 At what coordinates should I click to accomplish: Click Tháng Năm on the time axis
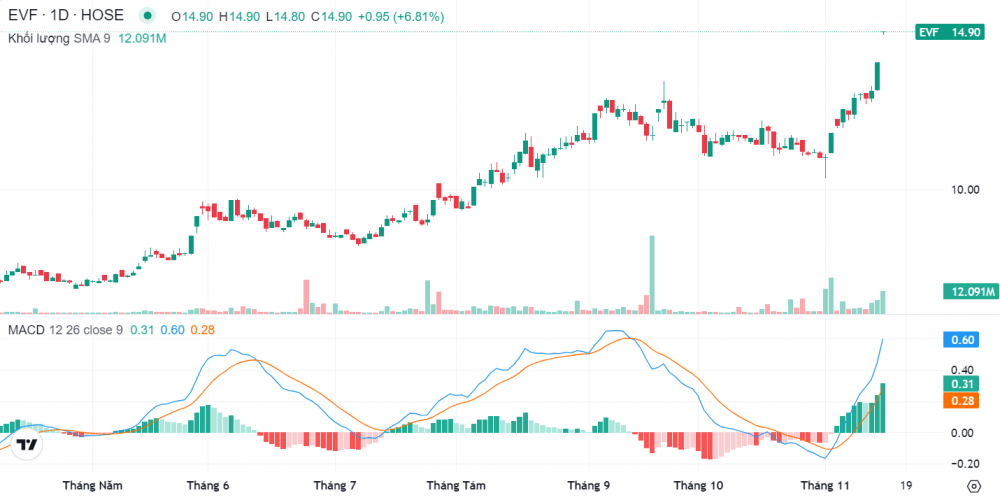(92, 486)
